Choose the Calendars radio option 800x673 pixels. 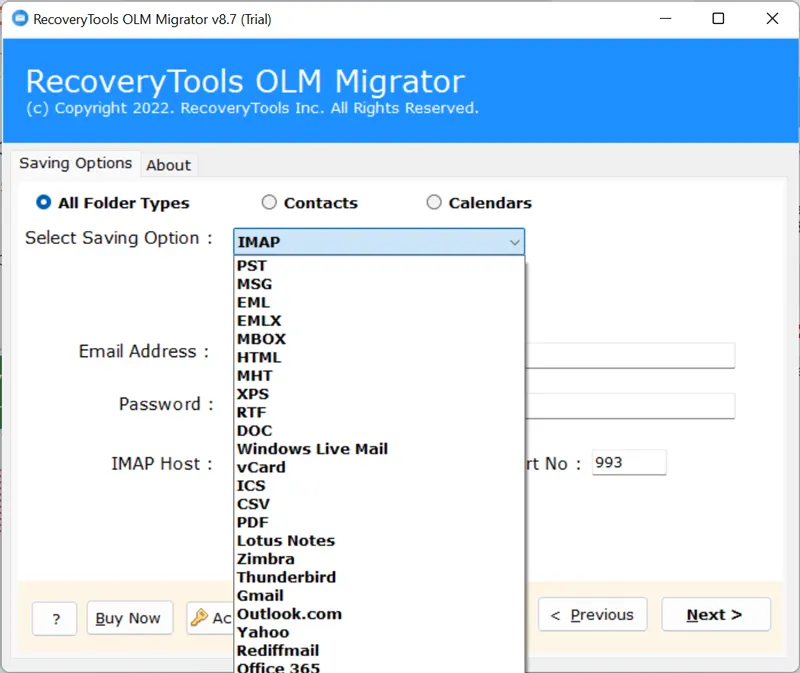tap(434, 203)
